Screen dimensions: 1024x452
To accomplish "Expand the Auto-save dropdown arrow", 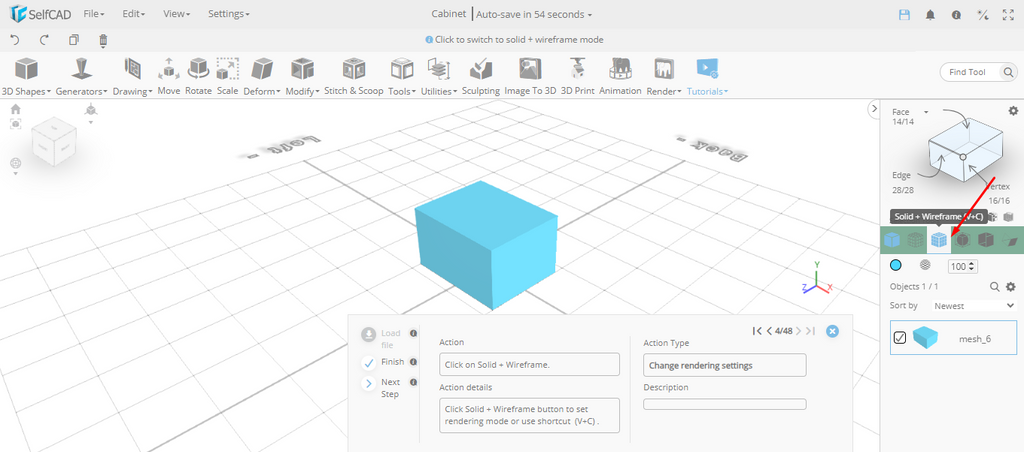I will 590,15.
